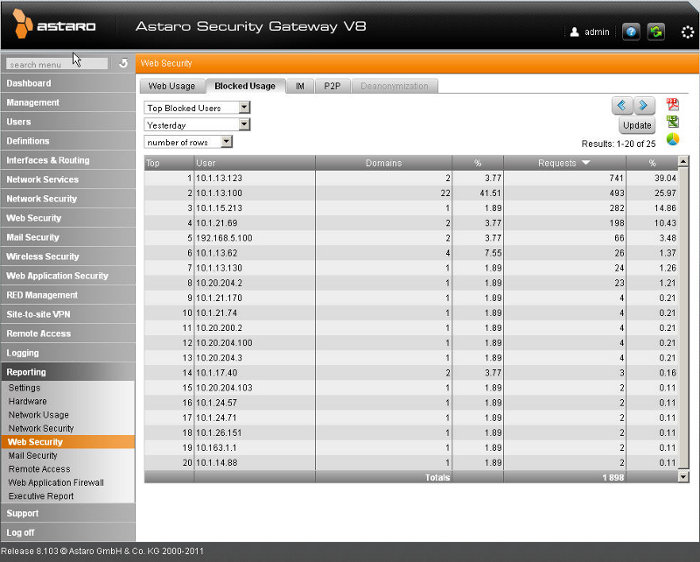Click the Requests sort descending arrow
Screen dimensions: 700x562
tap(586, 163)
